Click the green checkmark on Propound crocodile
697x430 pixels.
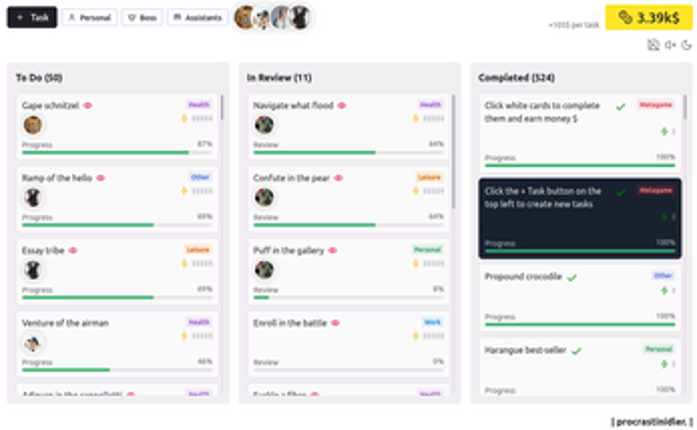572,277
